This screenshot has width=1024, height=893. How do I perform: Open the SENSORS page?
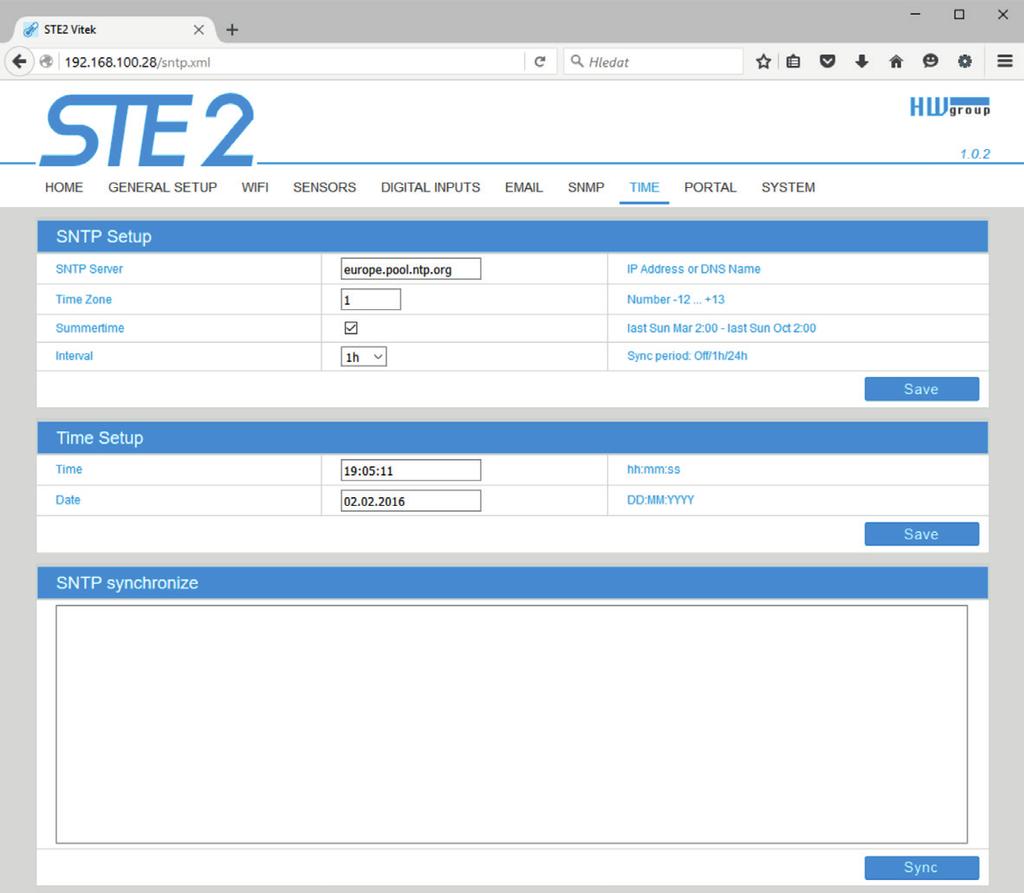[x=325, y=187]
